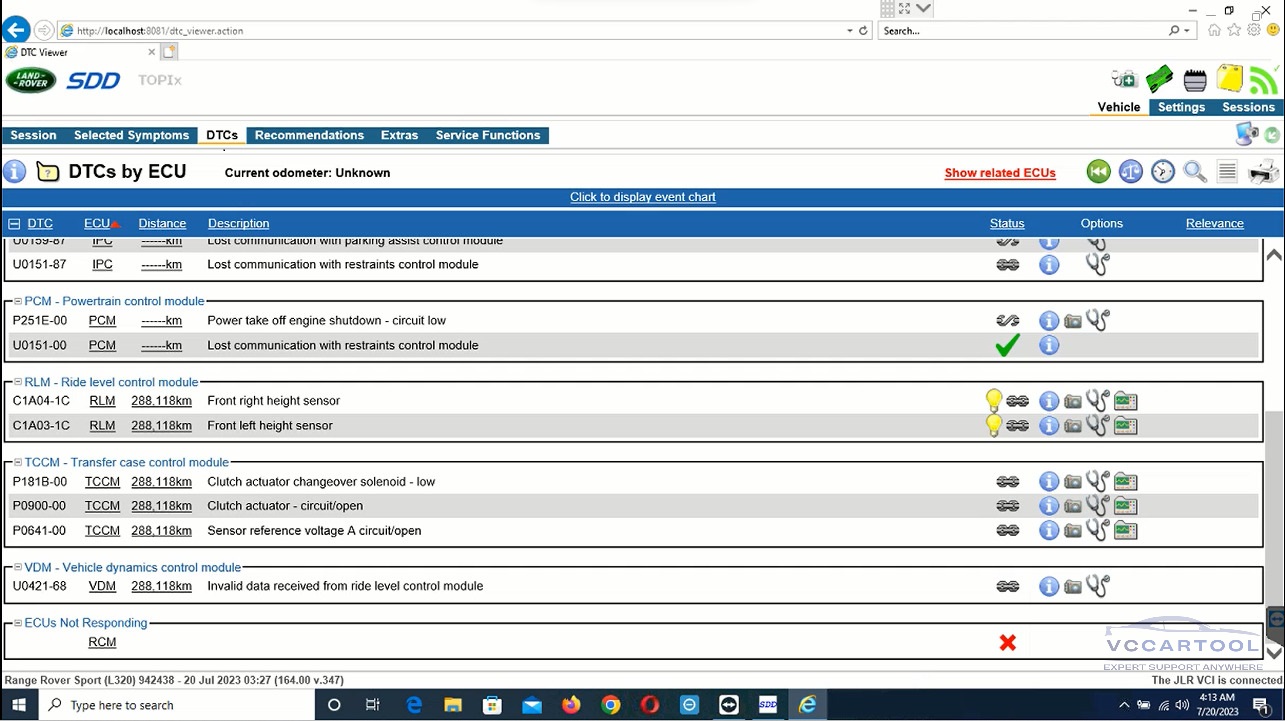Click the clock history icon
This screenshot has height=721, width=1285.
pyautogui.click(x=1163, y=172)
